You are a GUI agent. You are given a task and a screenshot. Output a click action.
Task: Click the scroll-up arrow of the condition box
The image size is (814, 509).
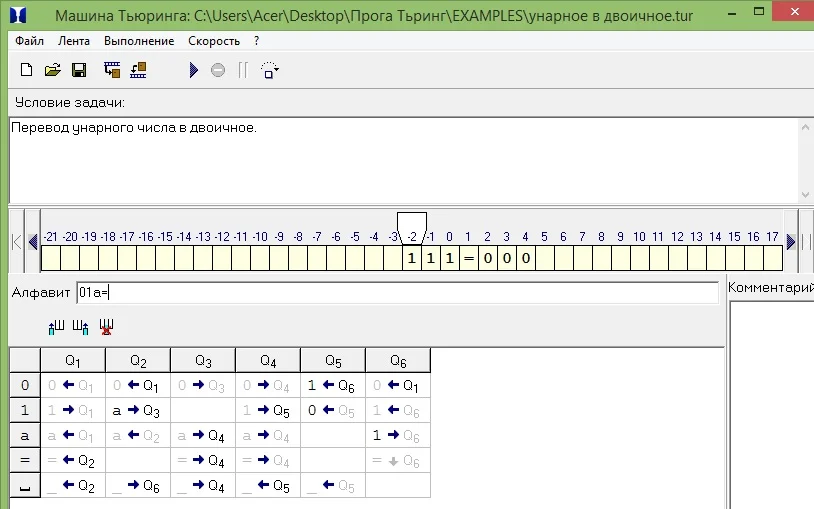[805, 127]
